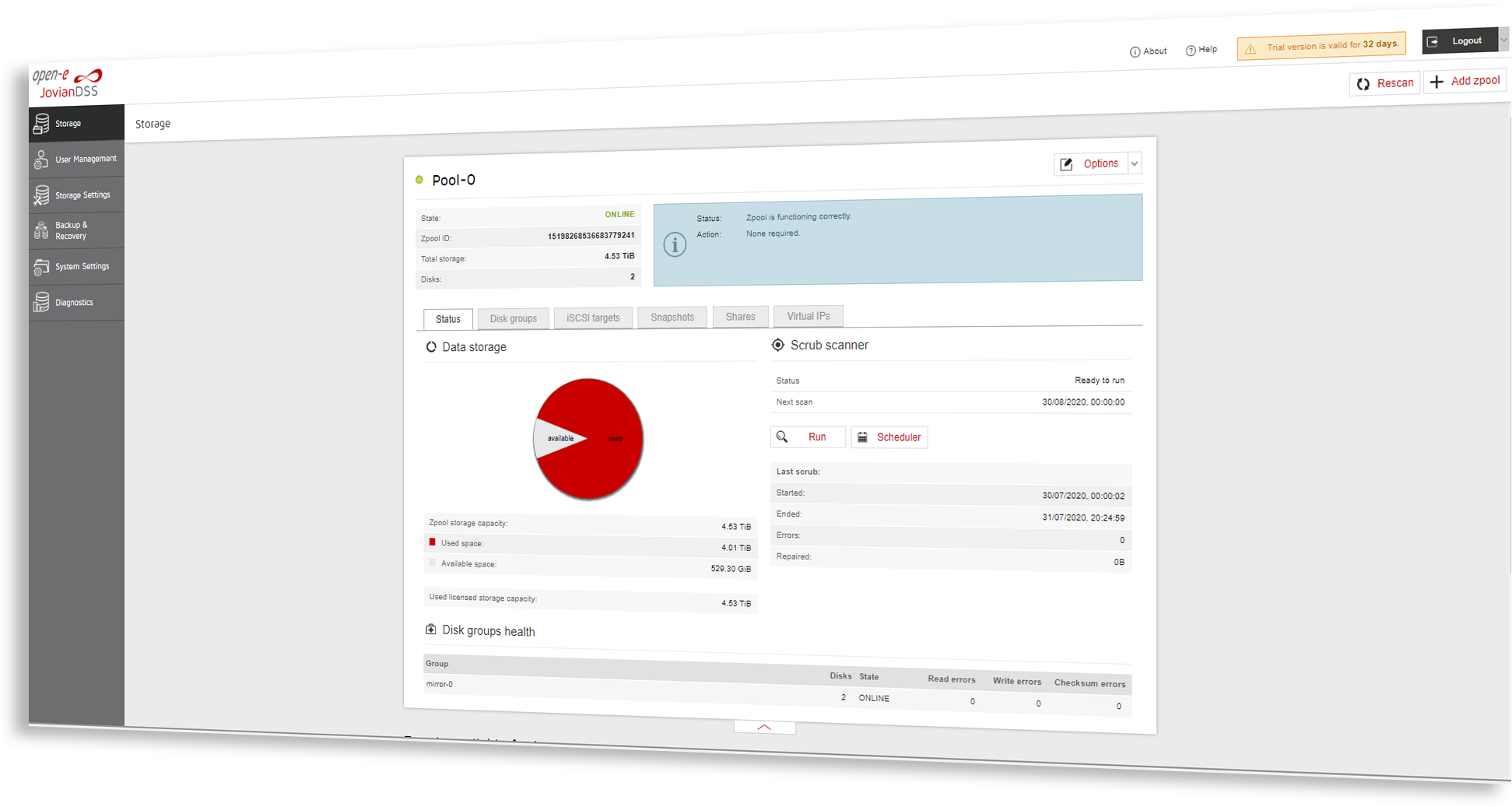
Task: Open Diagnostics from sidebar
Action: [x=76, y=303]
